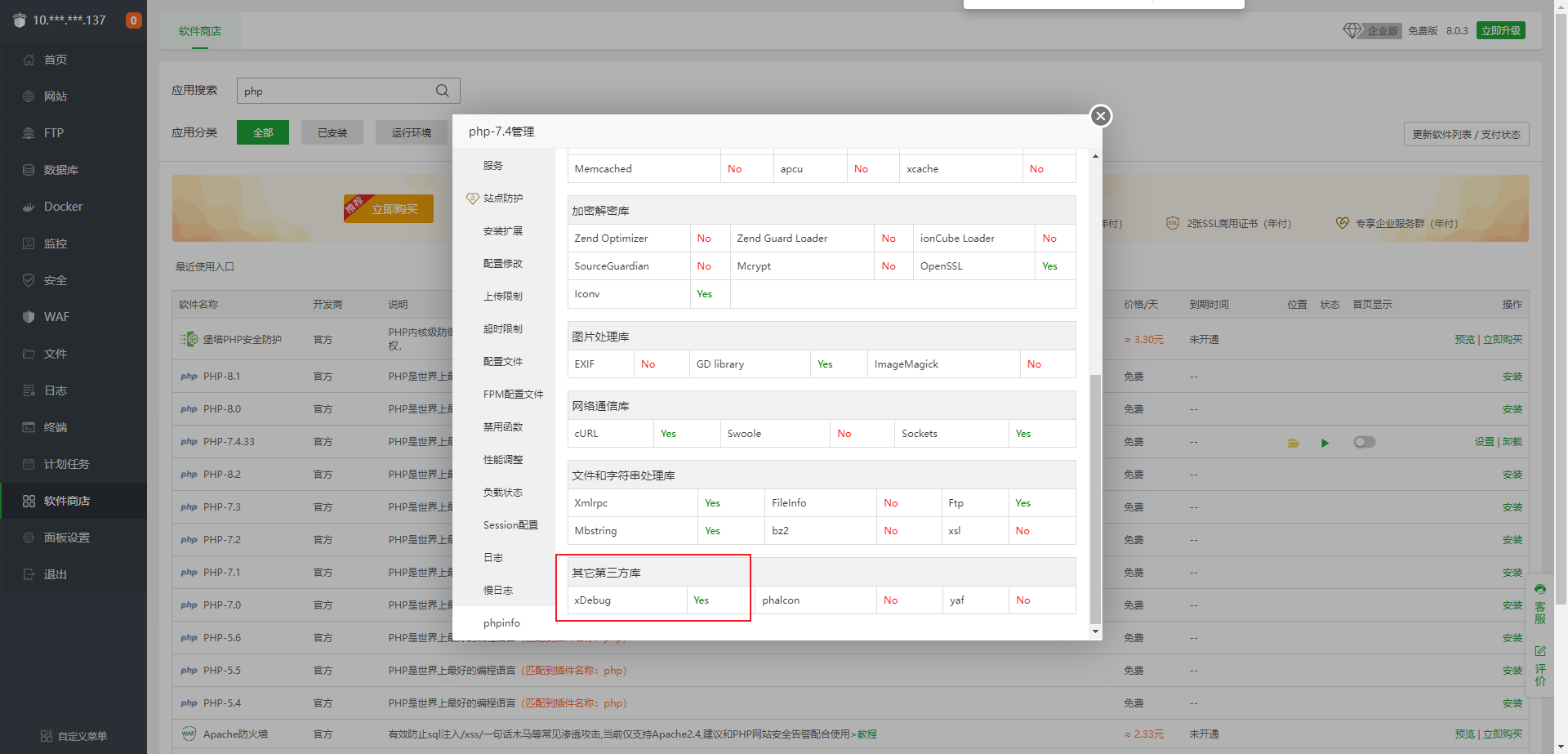Click the magnifier icon in the search box
1568x754 pixels.
pos(443,91)
